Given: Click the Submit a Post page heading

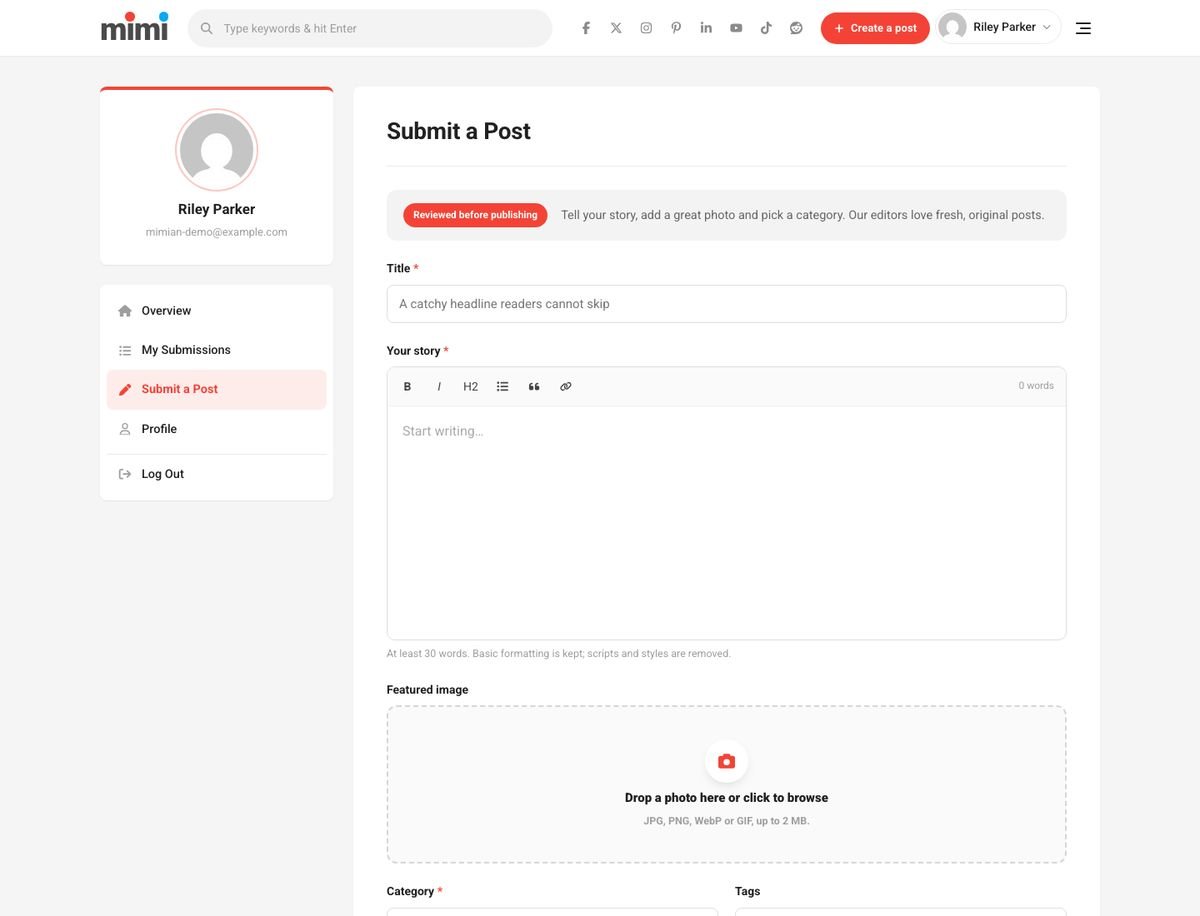Looking at the screenshot, I should click(459, 131).
